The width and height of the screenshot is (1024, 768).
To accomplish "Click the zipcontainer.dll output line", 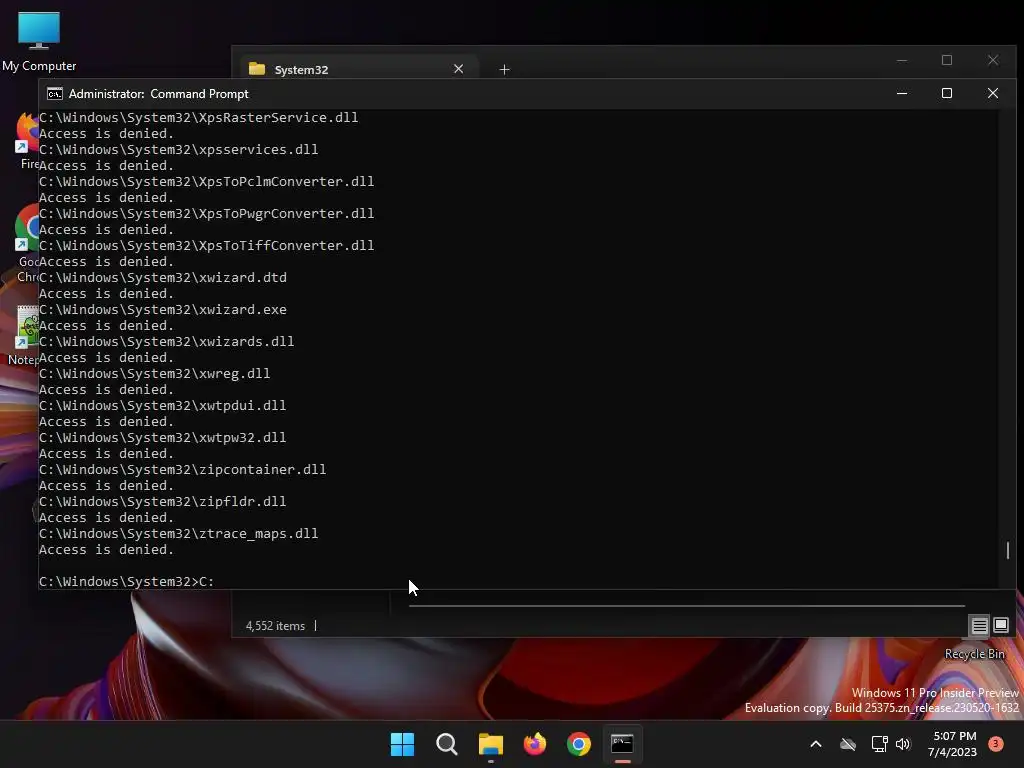I will click(182, 470).
